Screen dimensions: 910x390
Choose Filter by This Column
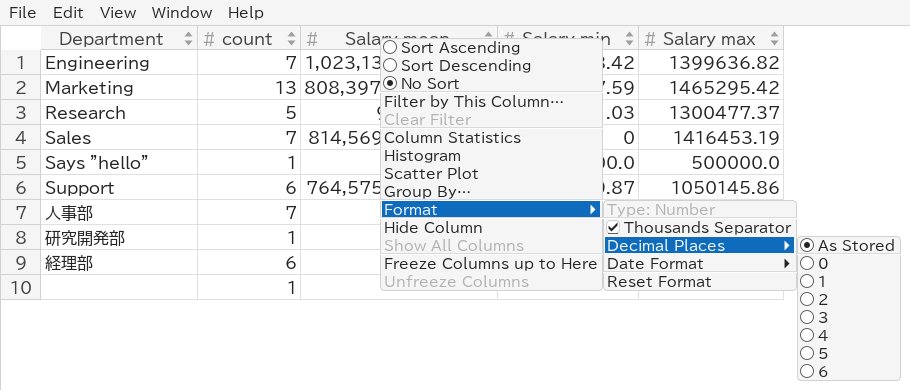(491, 102)
